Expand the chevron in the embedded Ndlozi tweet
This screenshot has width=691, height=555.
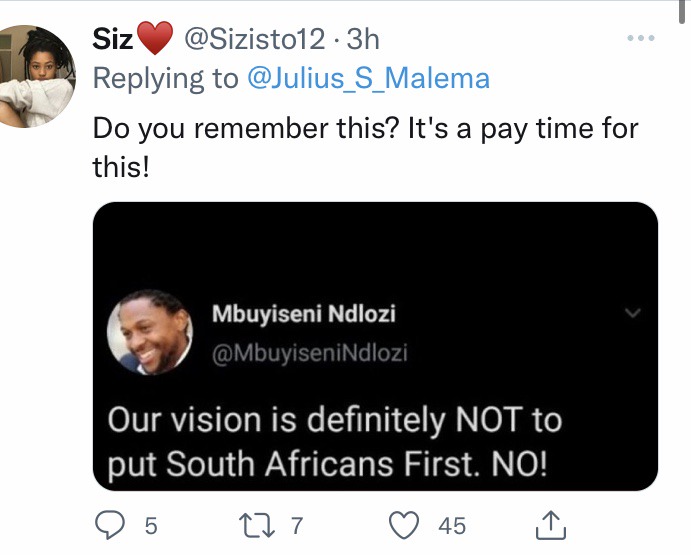tap(633, 313)
